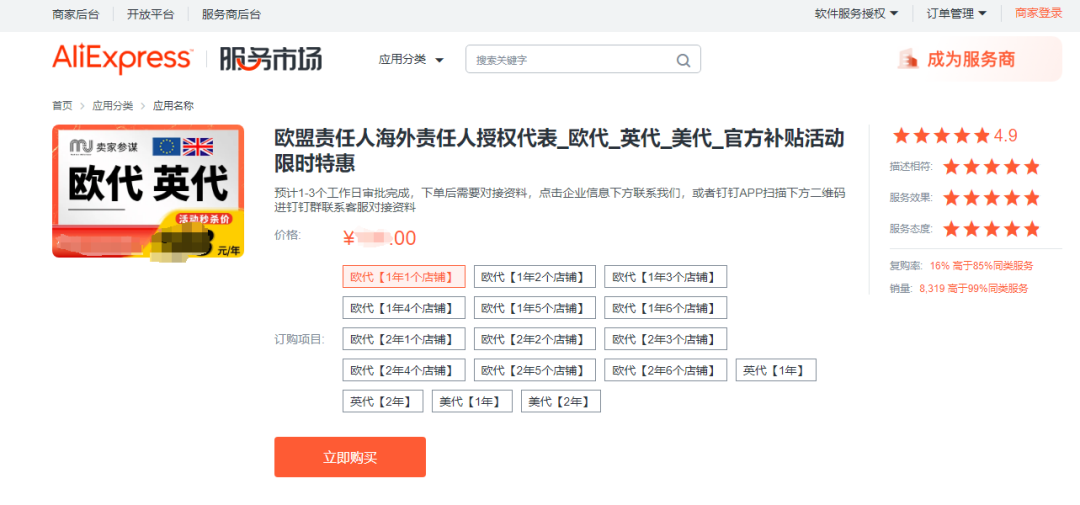Screen dimensions: 1080x505
Task: Choose the 美代【1年】 plan
Action: [x=472, y=401]
